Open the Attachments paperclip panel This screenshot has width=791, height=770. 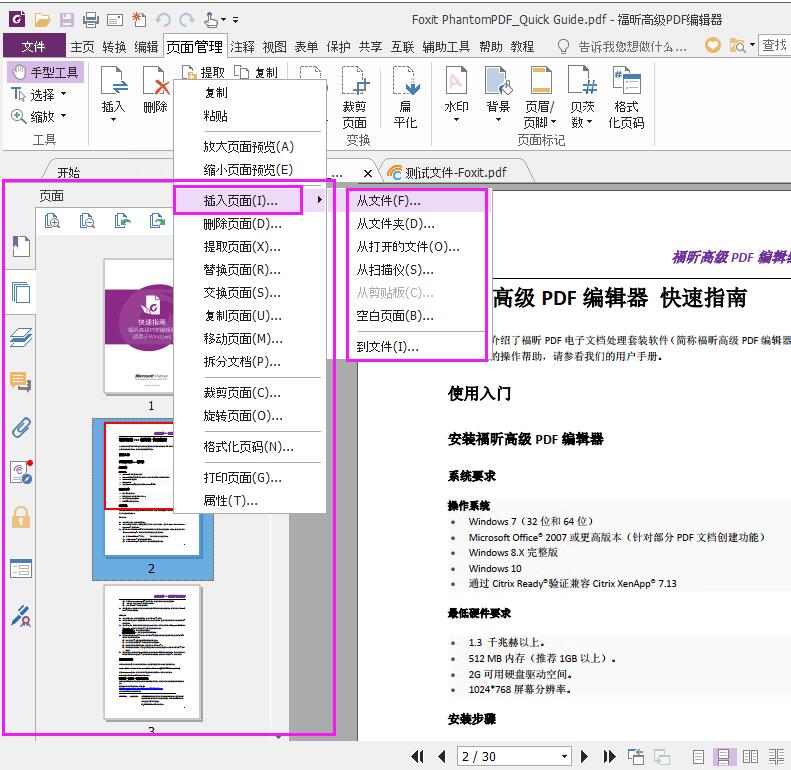click(21, 428)
